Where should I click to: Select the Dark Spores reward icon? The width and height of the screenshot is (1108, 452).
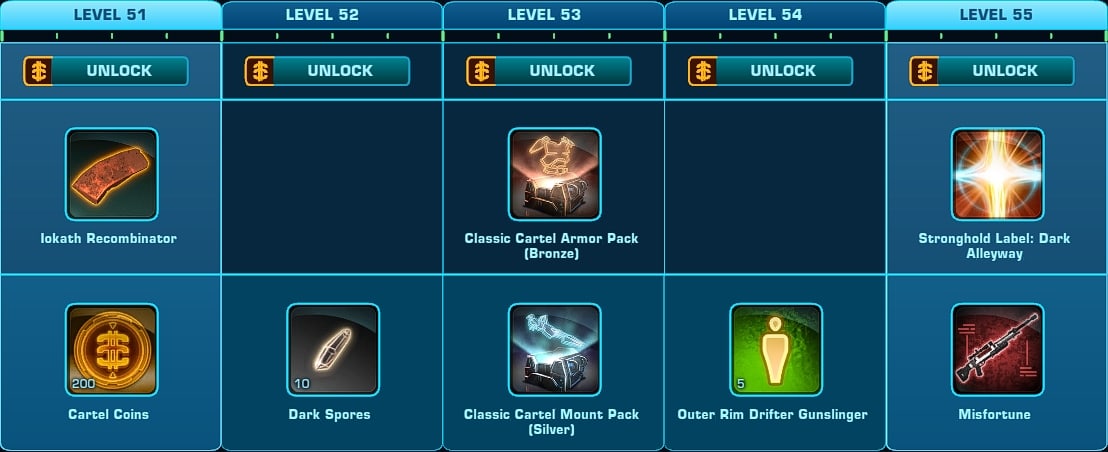click(x=333, y=350)
